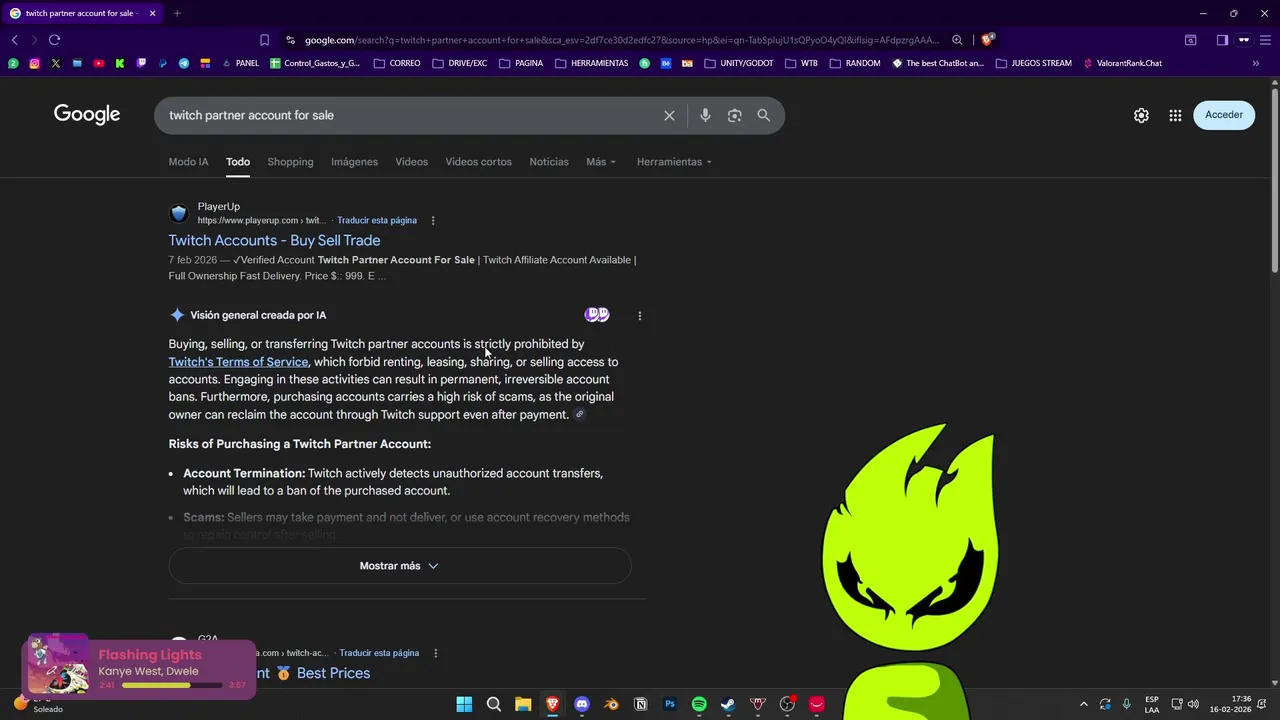Click the Acceder sign-in button
Screen dimensions: 1280x720
coord(1224,115)
